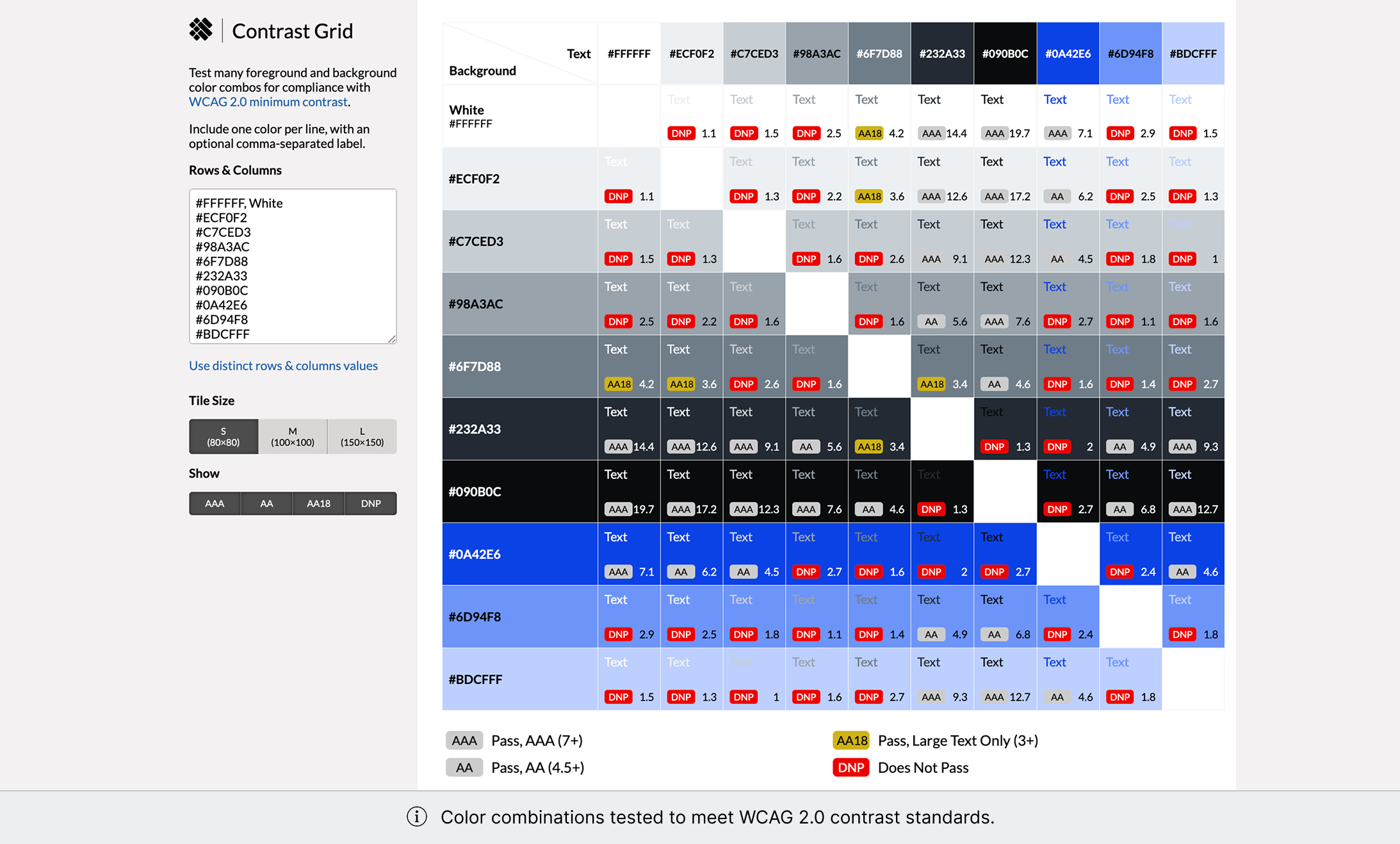Click the #0A42E6 column header swatch

pyautogui.click(x=1068, y=54)
